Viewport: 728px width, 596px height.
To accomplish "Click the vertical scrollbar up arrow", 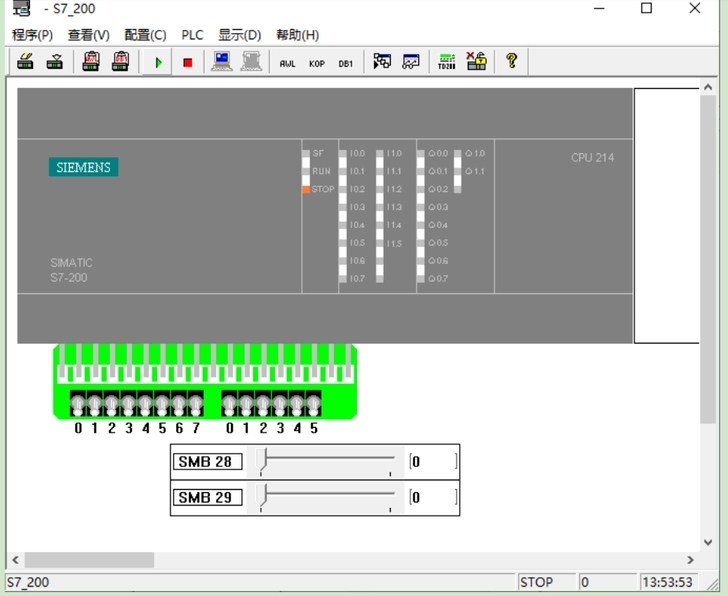I will coord(708,87).
